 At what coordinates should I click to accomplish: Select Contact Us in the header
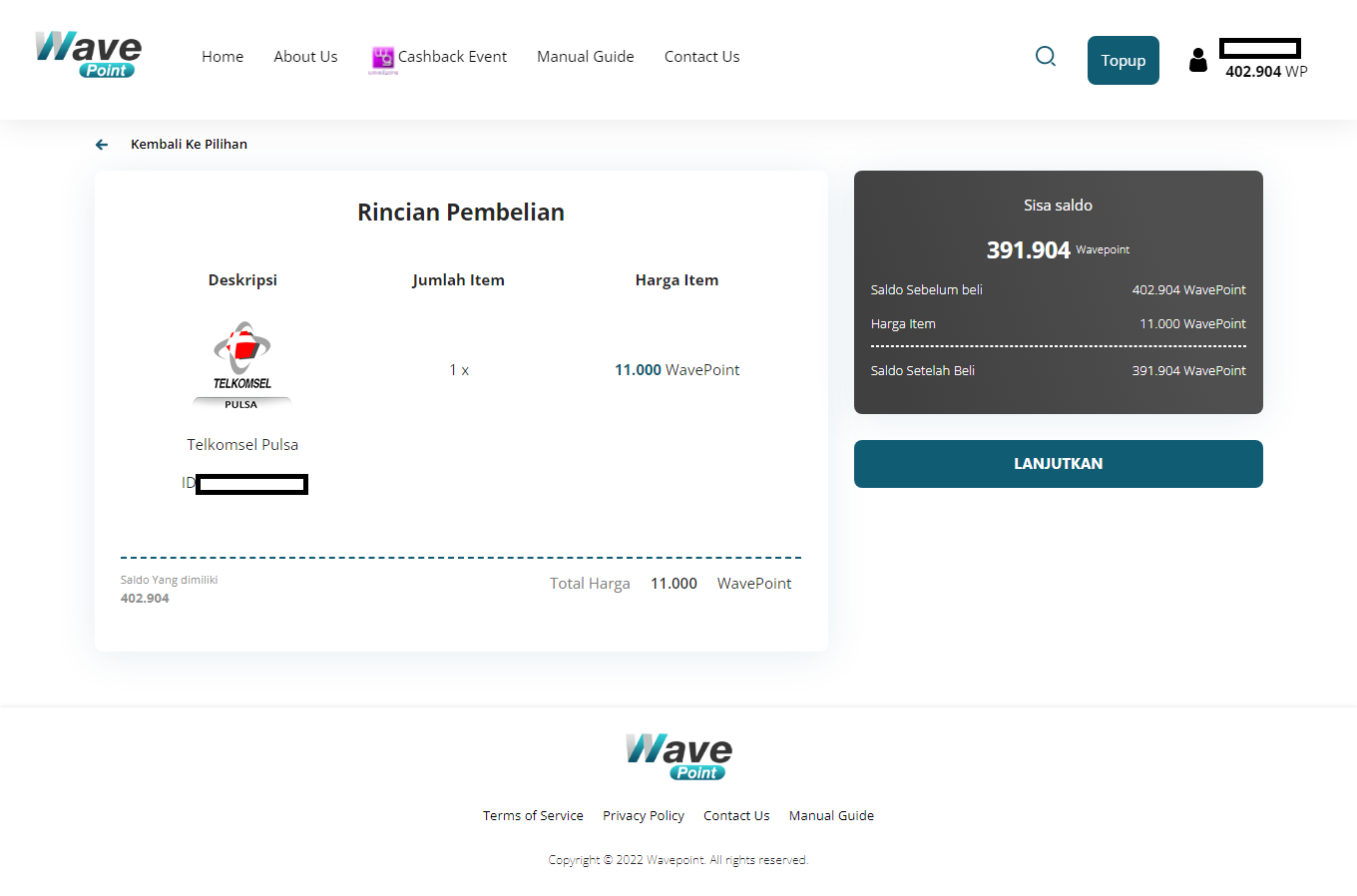701,57
